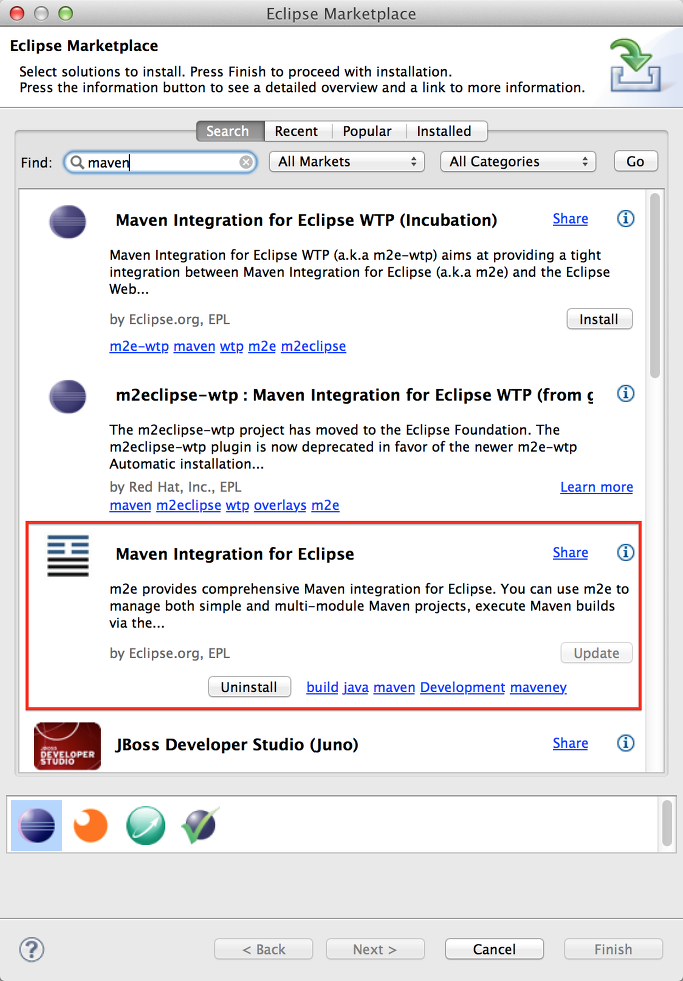Open Learn more link for m2eclipse-wtp
Image resolution: width=683 pixels, height=981 pixels.
point(597,487)
